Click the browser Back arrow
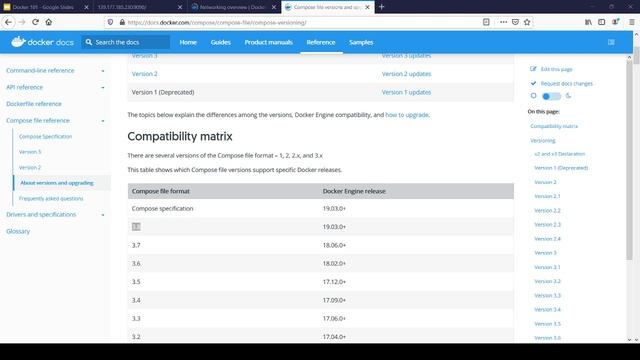Viewport: 640px width, 360px height. 8,22
